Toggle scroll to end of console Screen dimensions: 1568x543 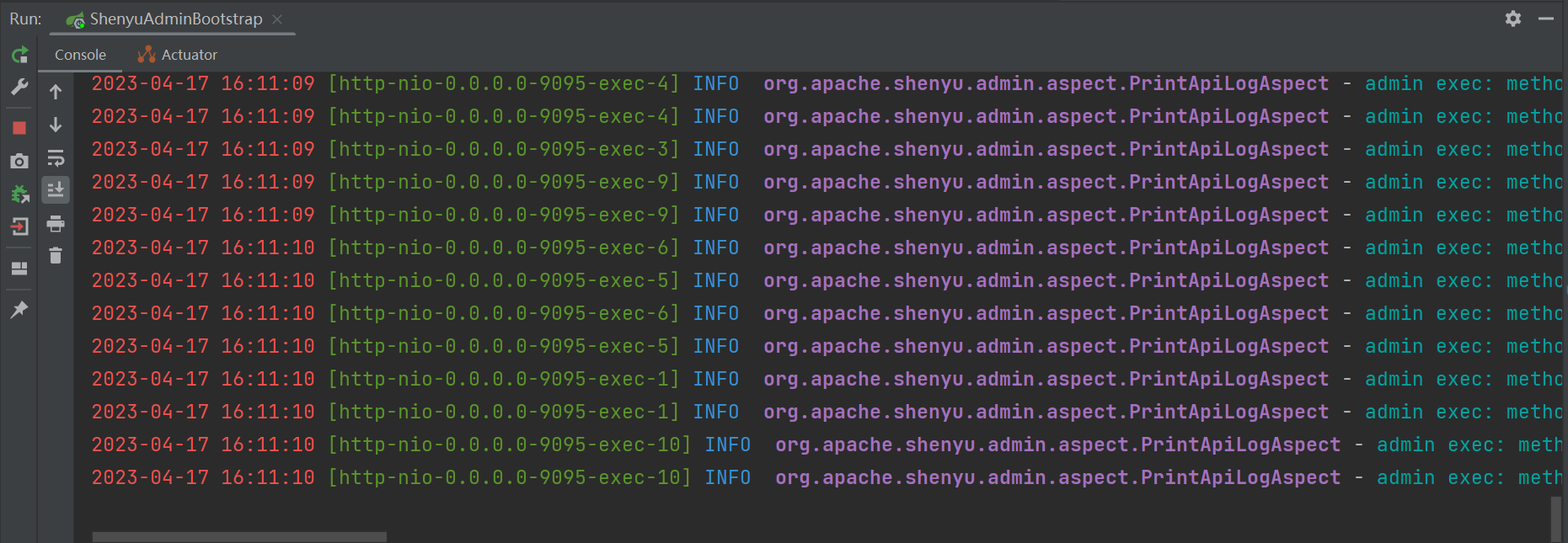click(x=56, y=190)
